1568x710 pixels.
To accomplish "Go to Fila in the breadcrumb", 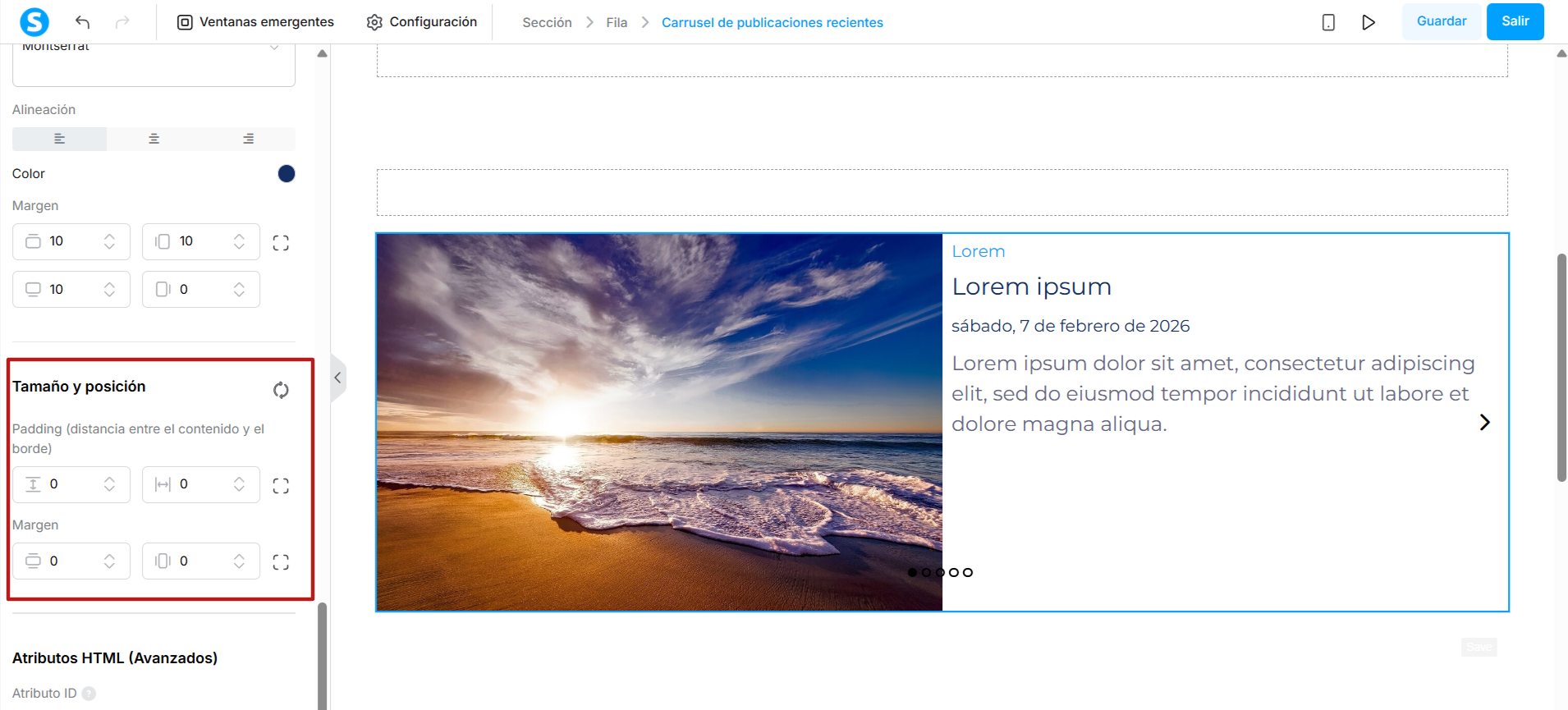I will 617,22.
